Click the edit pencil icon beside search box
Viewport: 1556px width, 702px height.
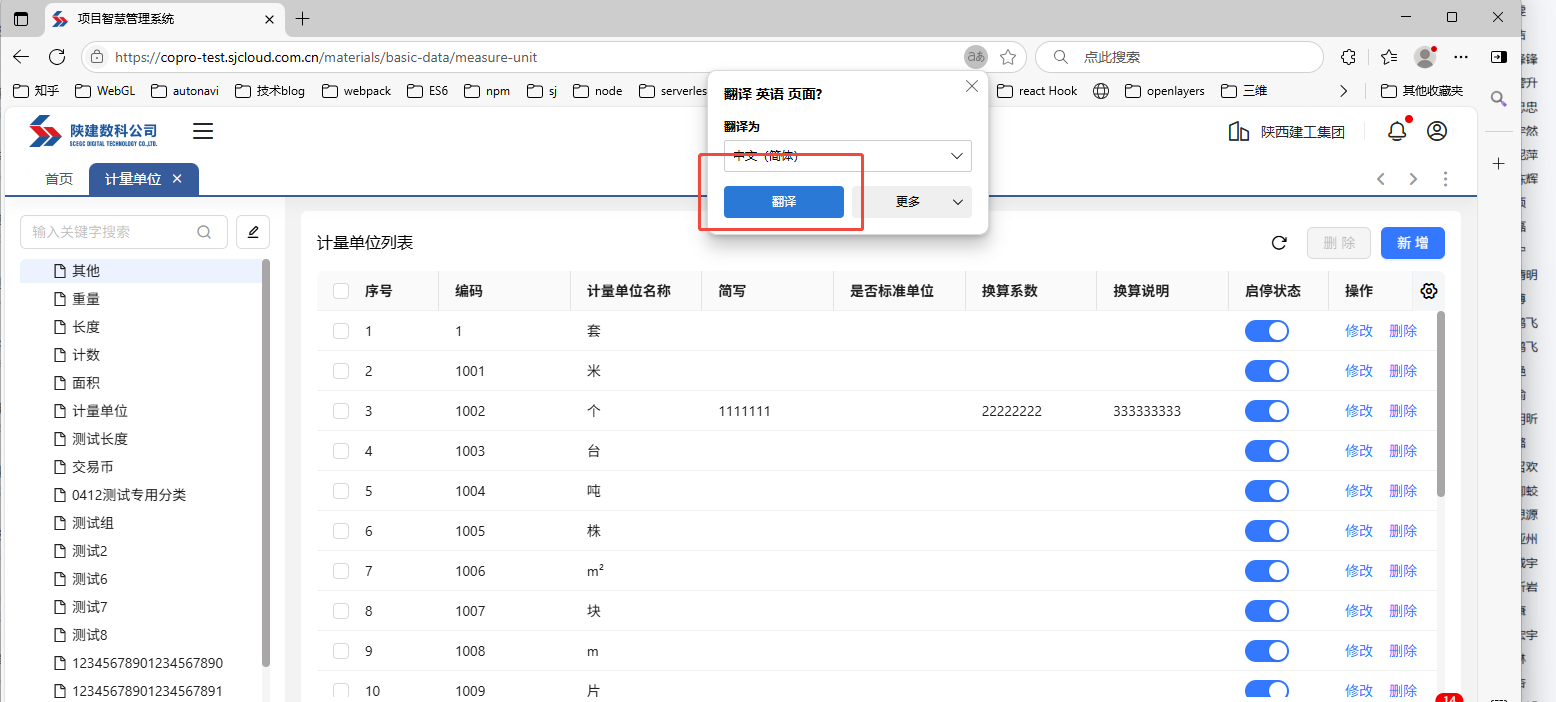pyautogui.click(x=253, y=232)
